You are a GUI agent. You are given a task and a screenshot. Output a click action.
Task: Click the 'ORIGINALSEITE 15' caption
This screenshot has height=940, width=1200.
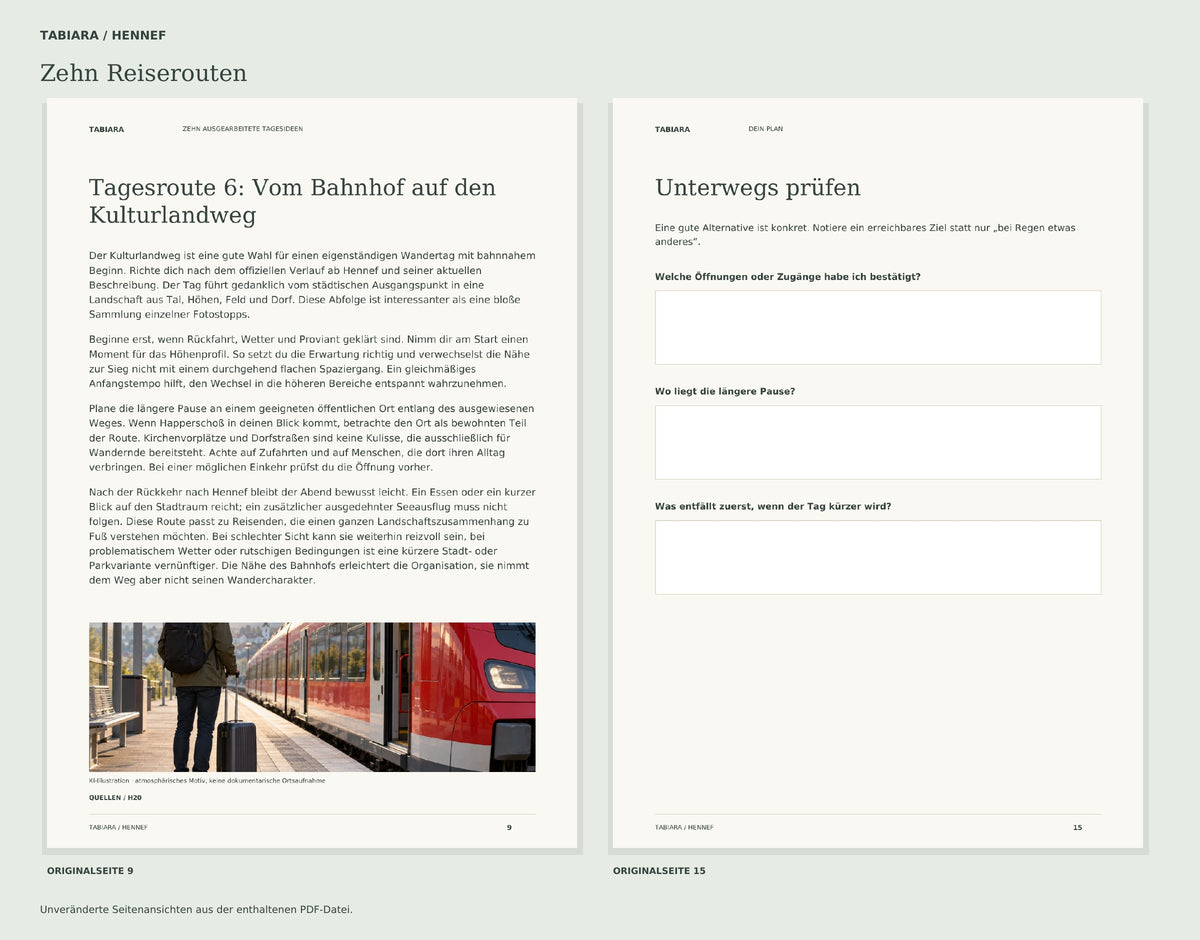tap(659, 871)
